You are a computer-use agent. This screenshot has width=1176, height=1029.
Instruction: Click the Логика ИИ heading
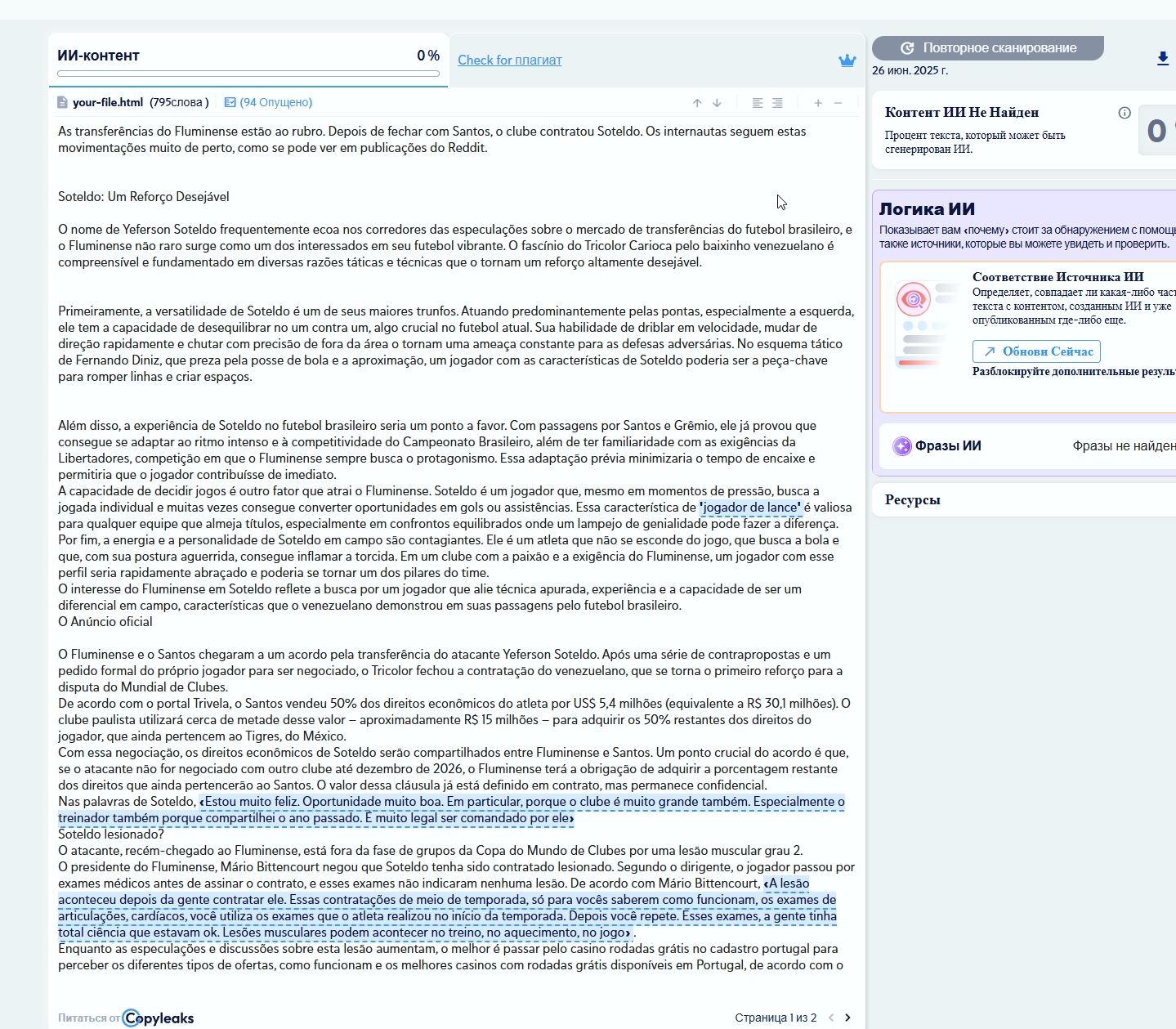click(927, 208)
